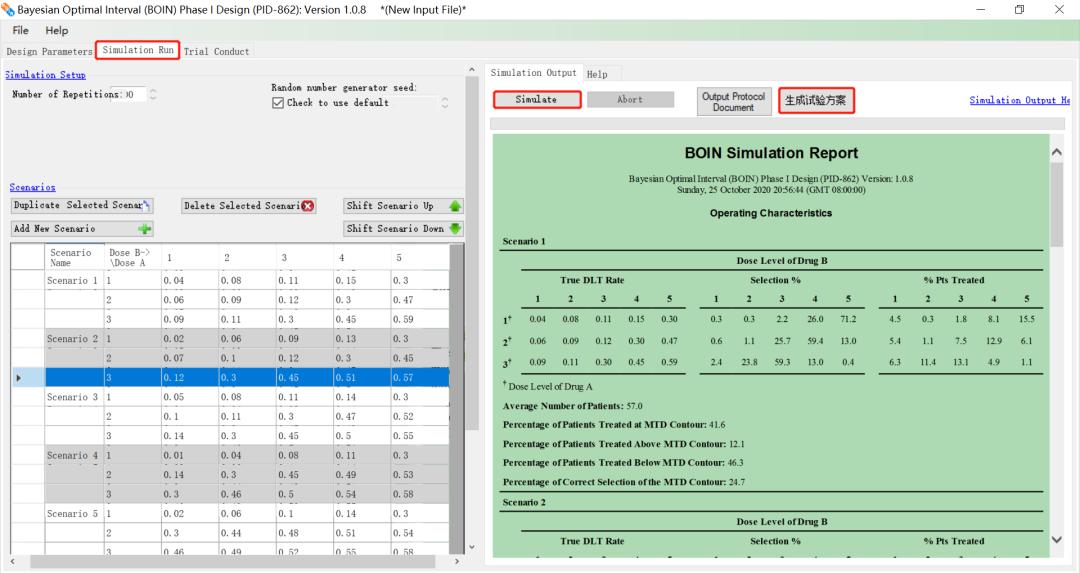Screen dimensions: 1080x573
Task: Click the red X Delete Selected Scenario icon
Action: (307, 206)
